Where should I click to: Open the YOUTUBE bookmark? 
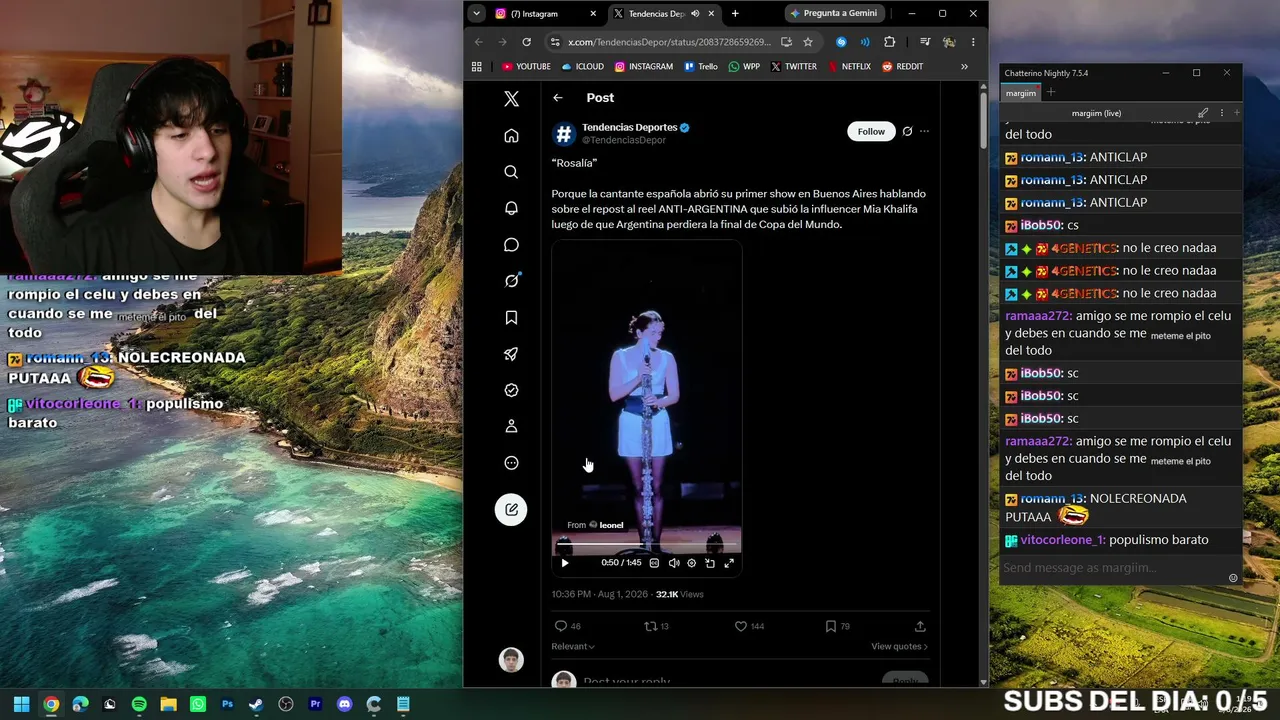526,67
